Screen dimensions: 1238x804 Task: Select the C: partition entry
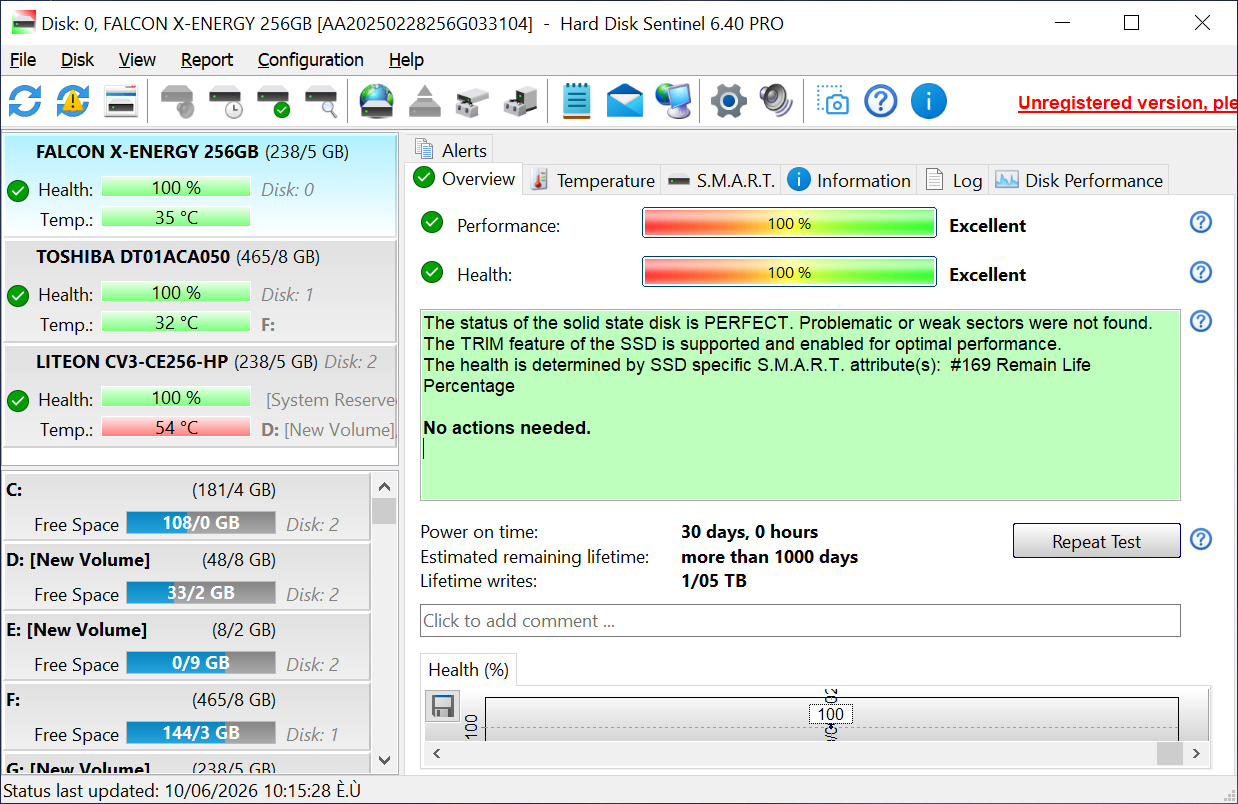pyautogui.click(x=186, y=507)
